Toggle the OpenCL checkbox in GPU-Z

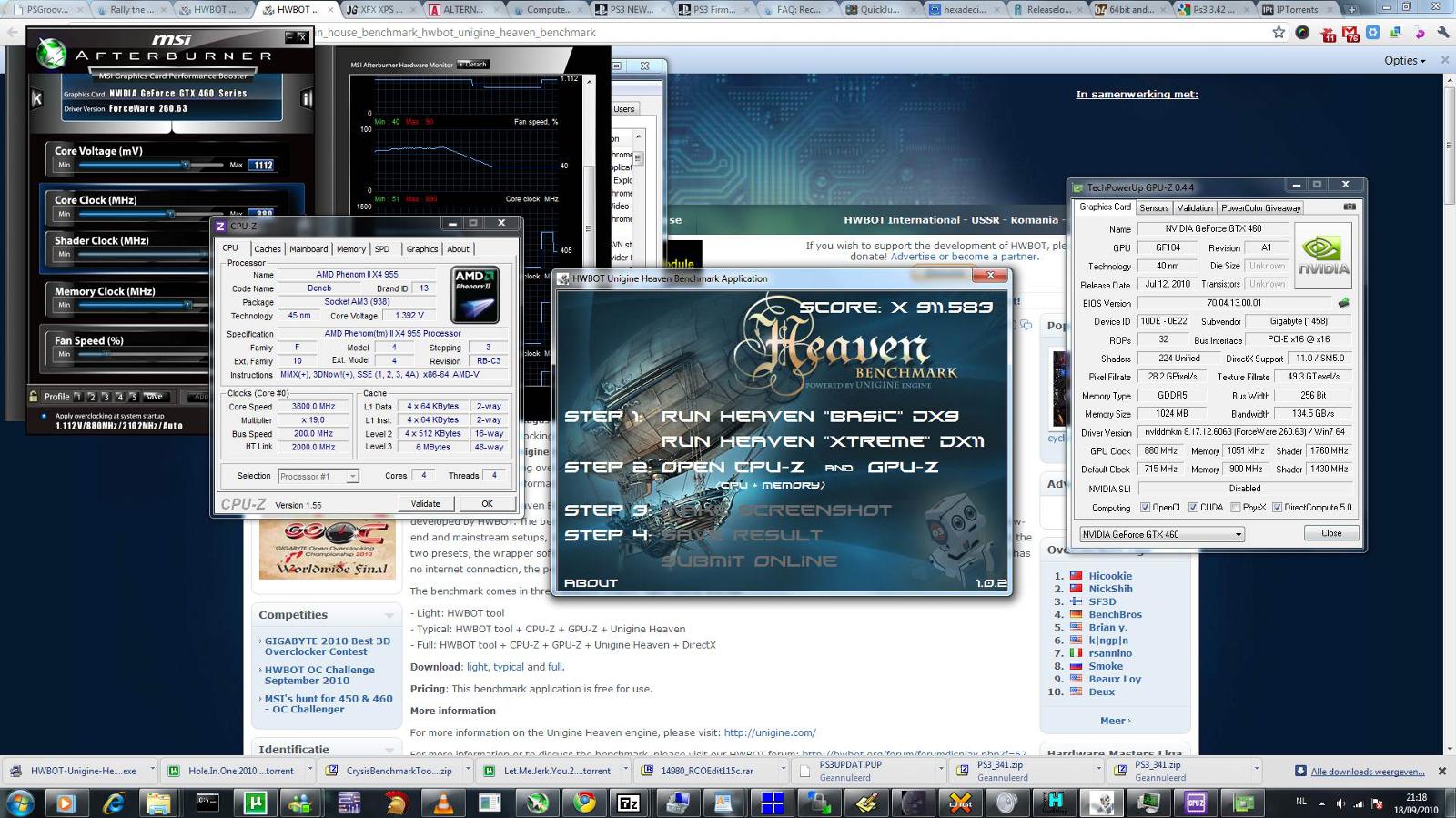point(1145,508)
